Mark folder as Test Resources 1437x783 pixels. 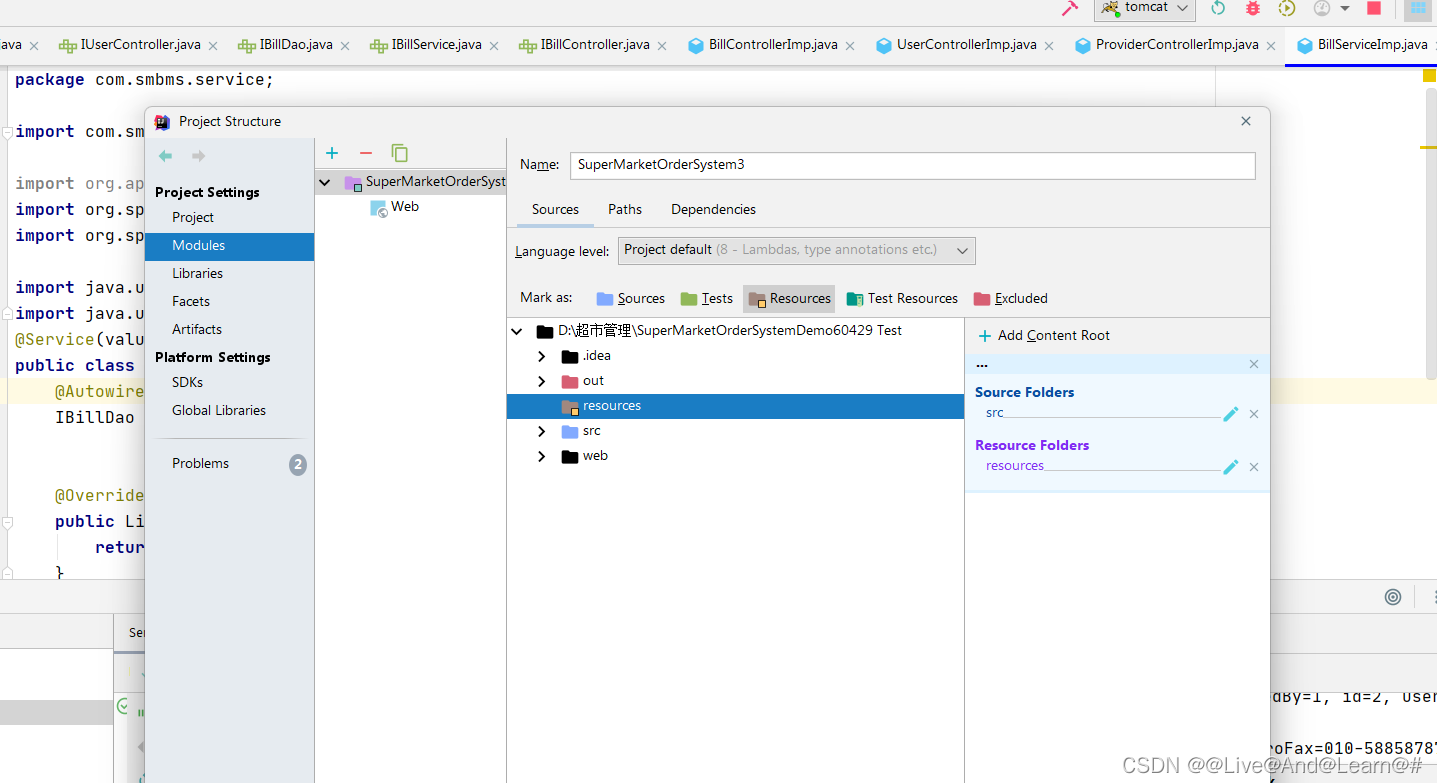[x=902, y=298]
